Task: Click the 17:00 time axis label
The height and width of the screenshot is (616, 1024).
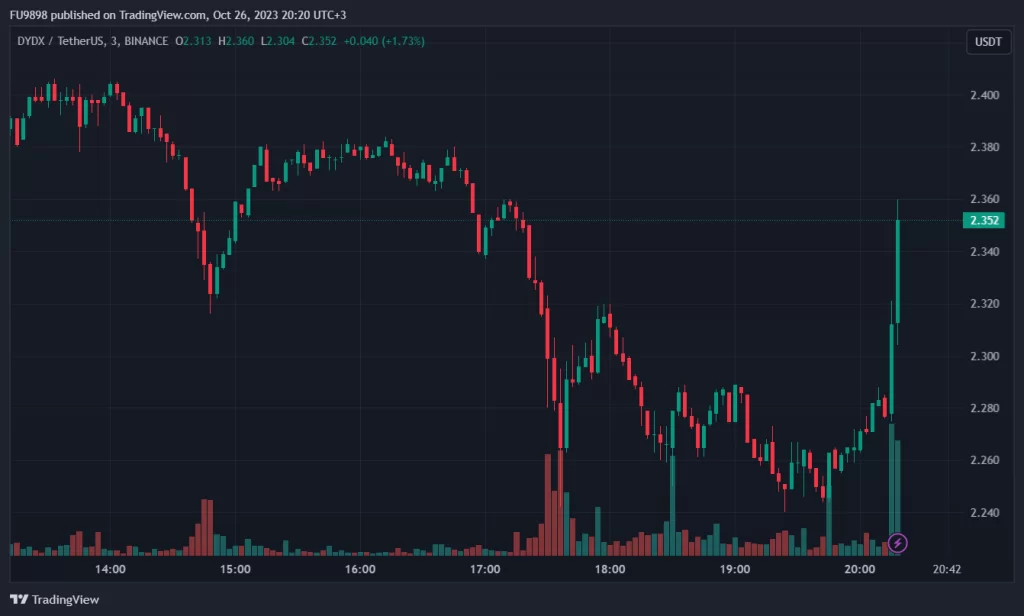Action: pyautogui.click(x=484, y=569)
